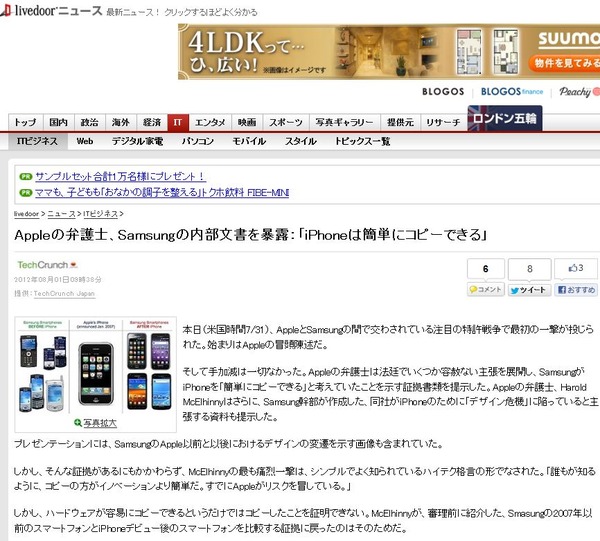Screen dimensions: 600x541
Task: Open PR link about FIBE-MINI drink
Action: 162,192
